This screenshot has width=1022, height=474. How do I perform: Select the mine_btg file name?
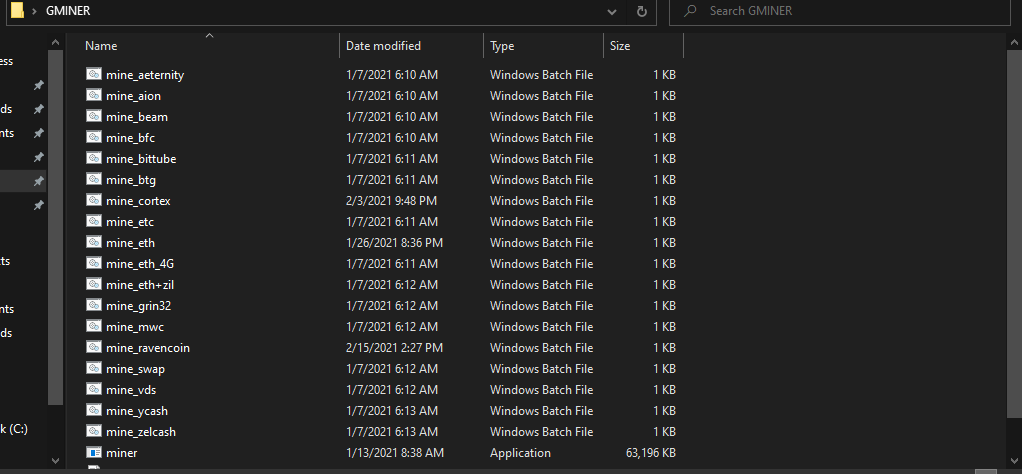click(130, 180)
